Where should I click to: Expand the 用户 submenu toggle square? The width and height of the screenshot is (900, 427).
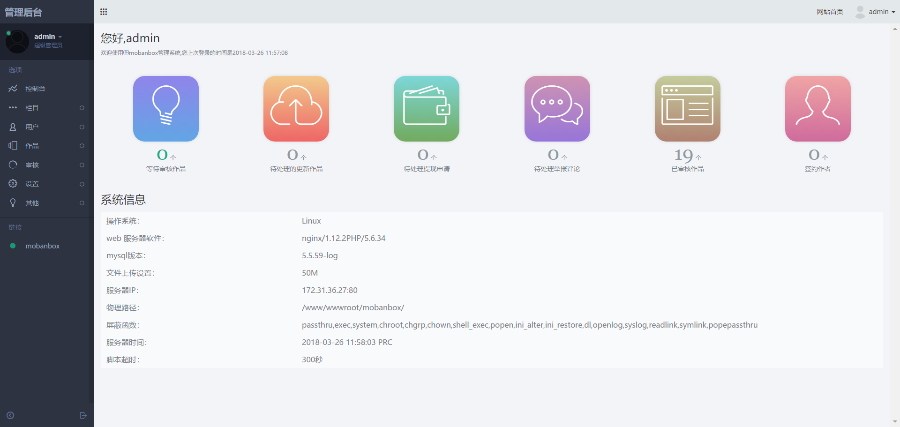[x=82, y=127]
